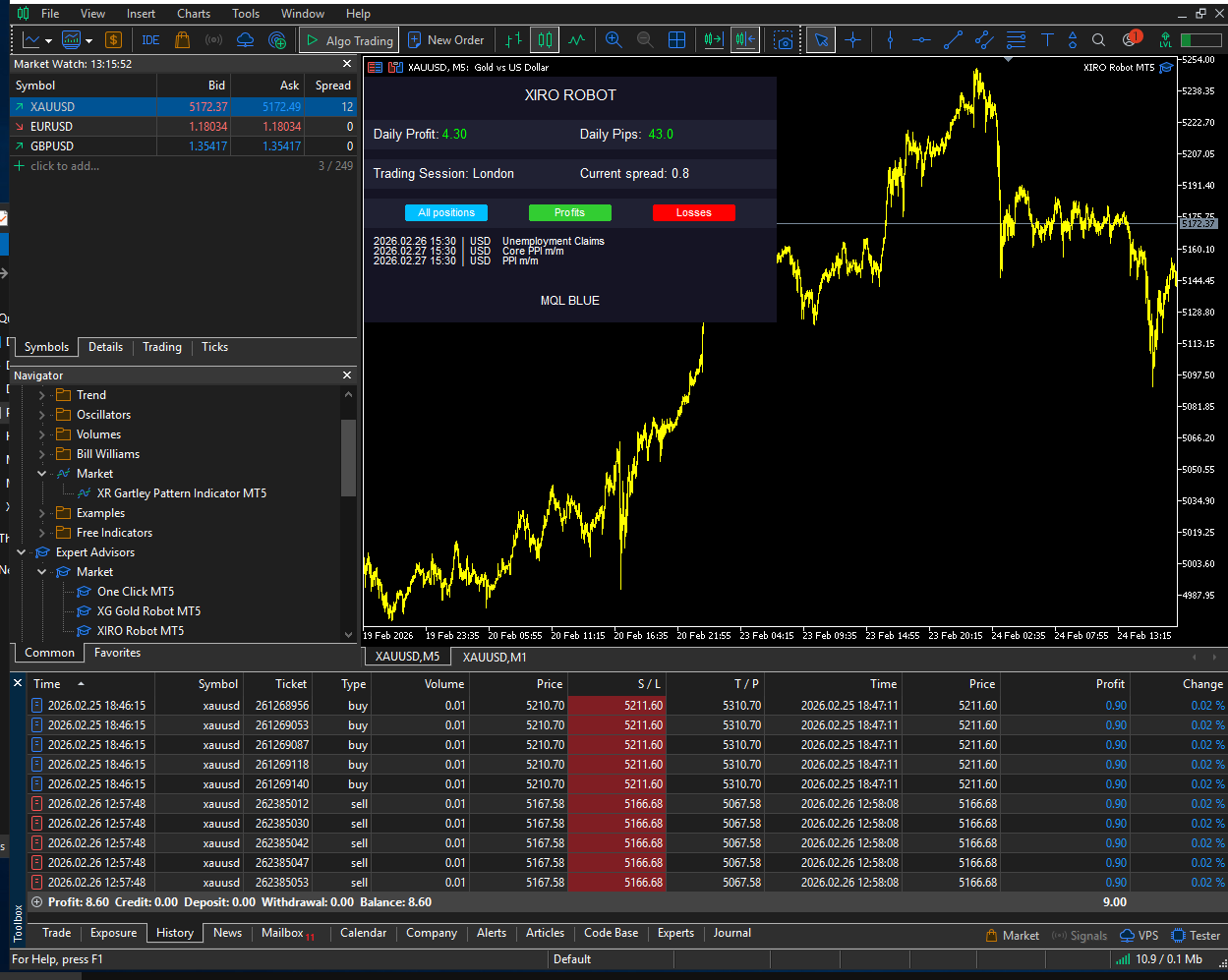The width and height of the screenshot is (1228, 980).
Task: Collapse the Expert Advisors tree node
Action: [22, 552]
